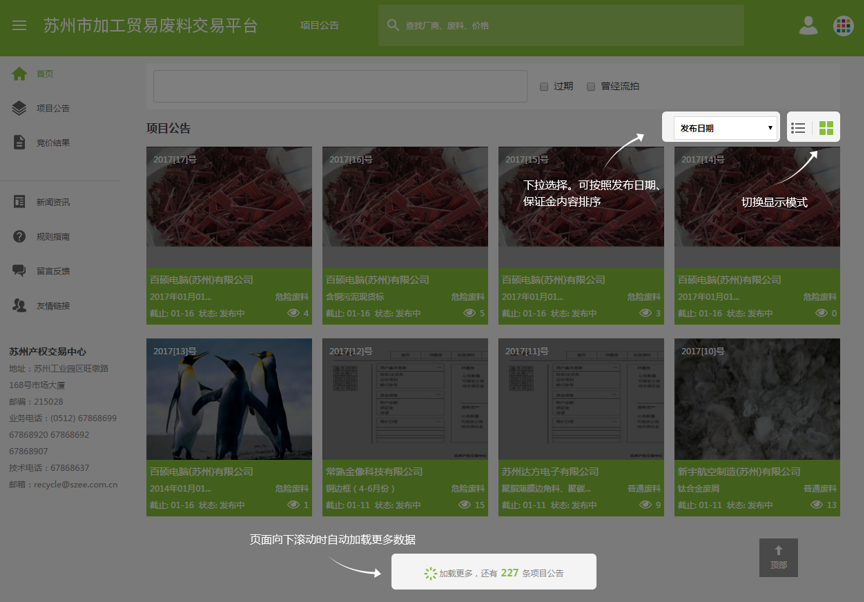Open the 常熟金像科技有限公司 project link
This screenshot has width=864, height=602.
click(x=374, y=472)
